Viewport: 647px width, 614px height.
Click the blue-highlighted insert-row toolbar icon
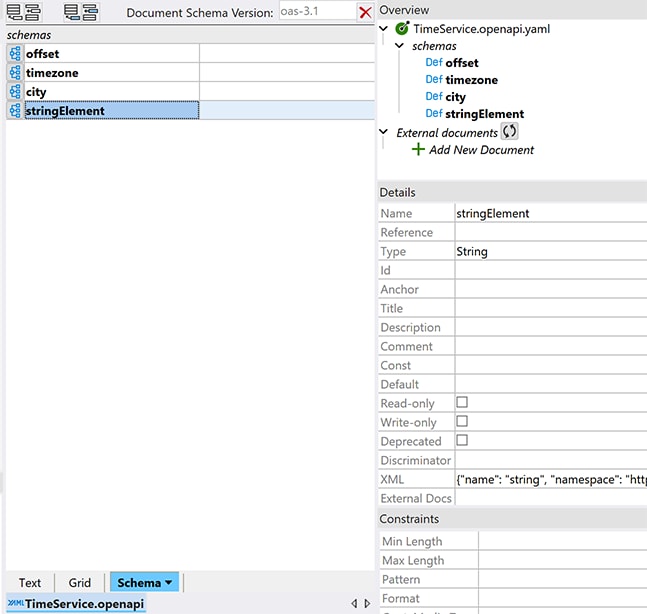tap(90, 12)
